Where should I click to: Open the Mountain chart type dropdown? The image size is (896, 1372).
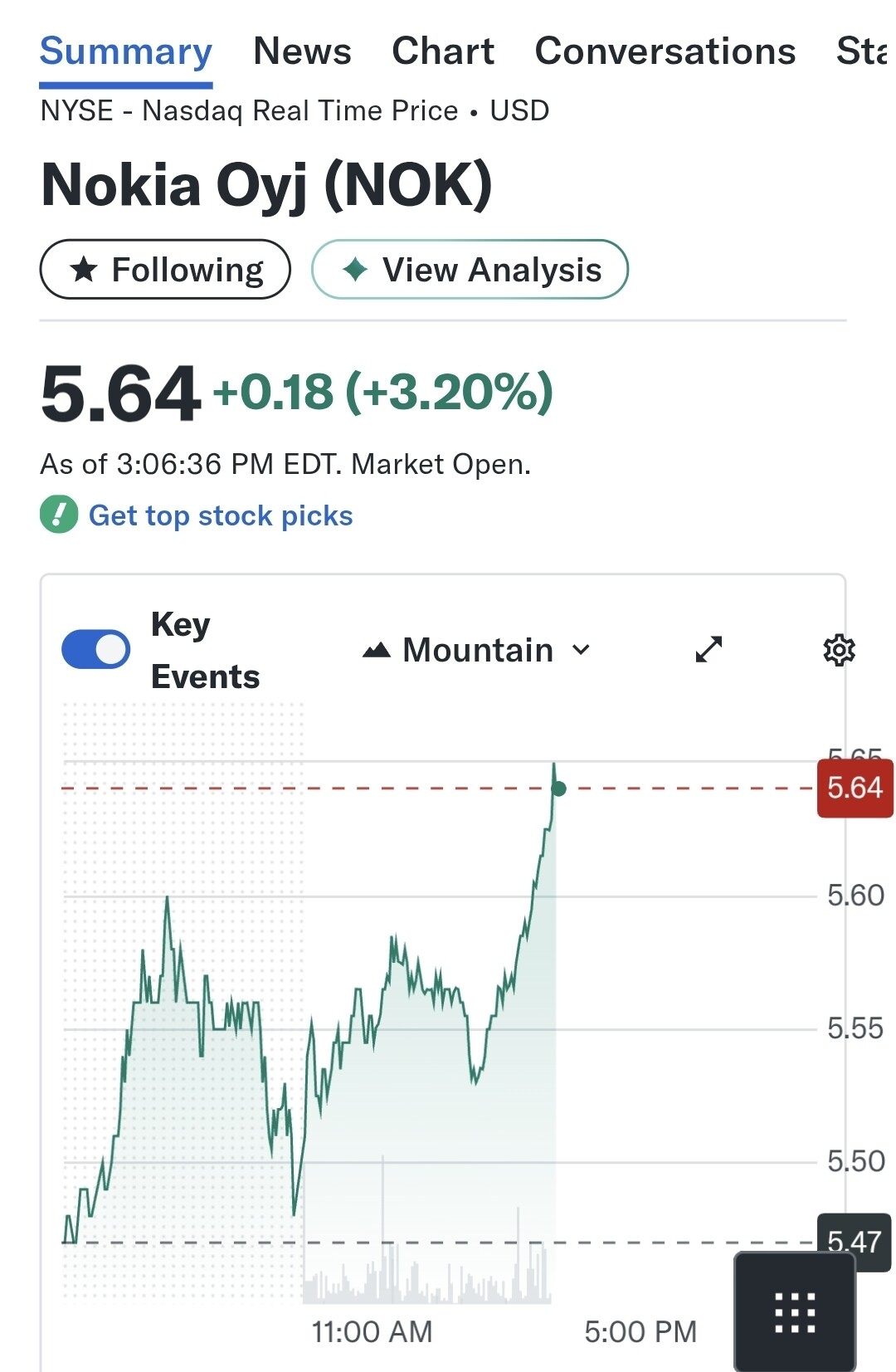478,650
